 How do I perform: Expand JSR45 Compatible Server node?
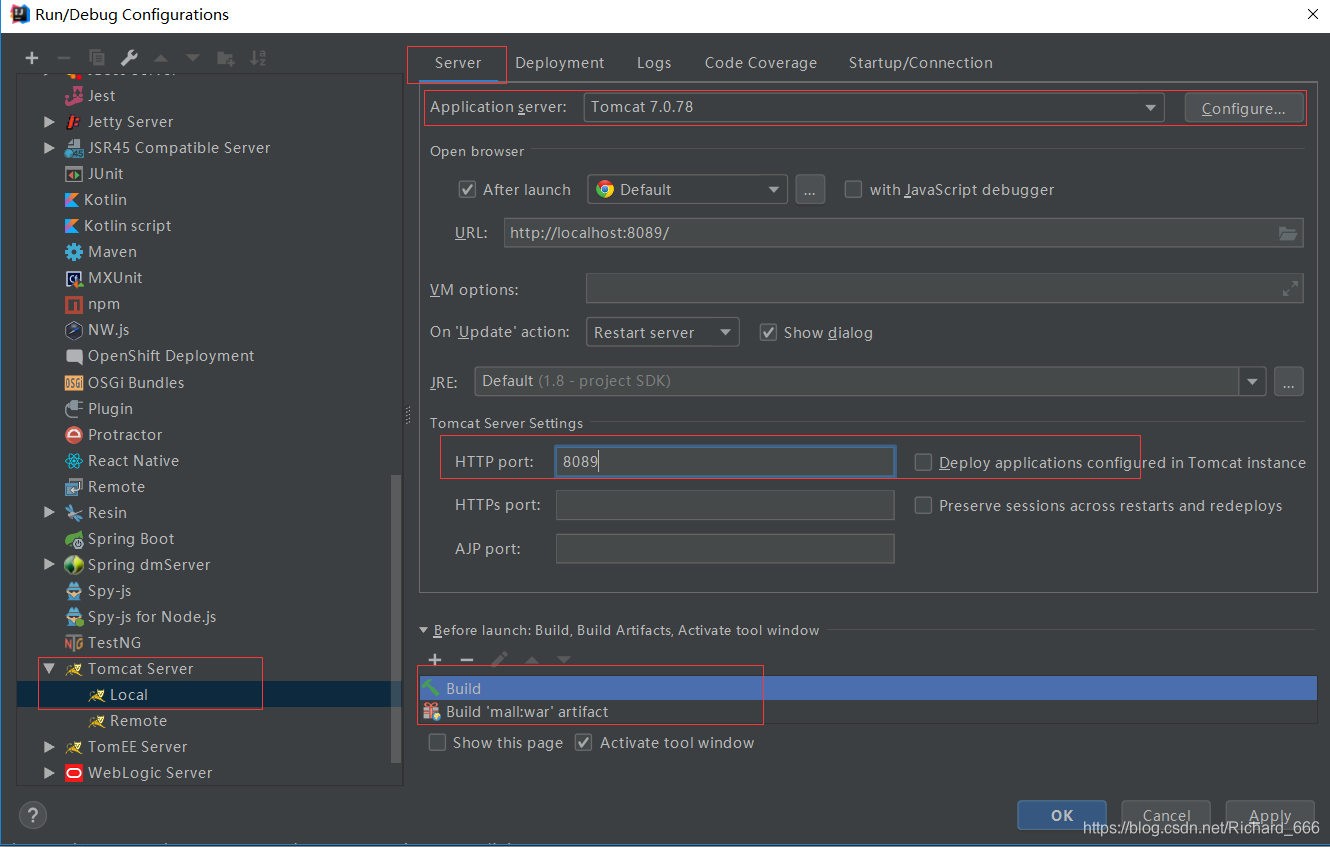(x=50, y=148)
